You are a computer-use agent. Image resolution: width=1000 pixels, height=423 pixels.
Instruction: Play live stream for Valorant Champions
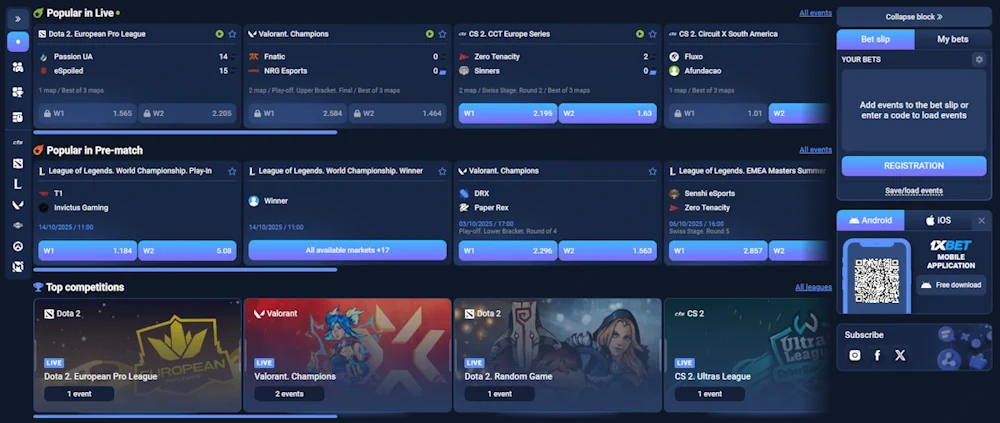click(x=429, y=34)
